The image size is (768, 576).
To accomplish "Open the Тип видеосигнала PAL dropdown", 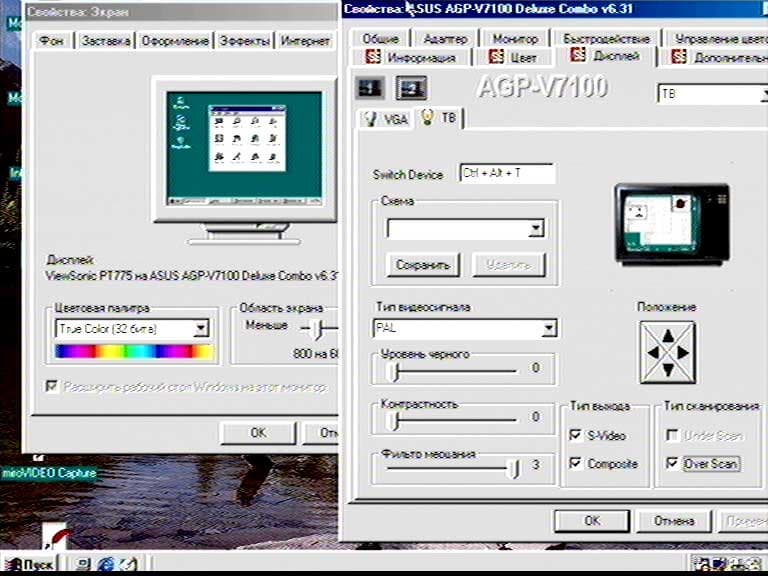I will tap(549, 328).
